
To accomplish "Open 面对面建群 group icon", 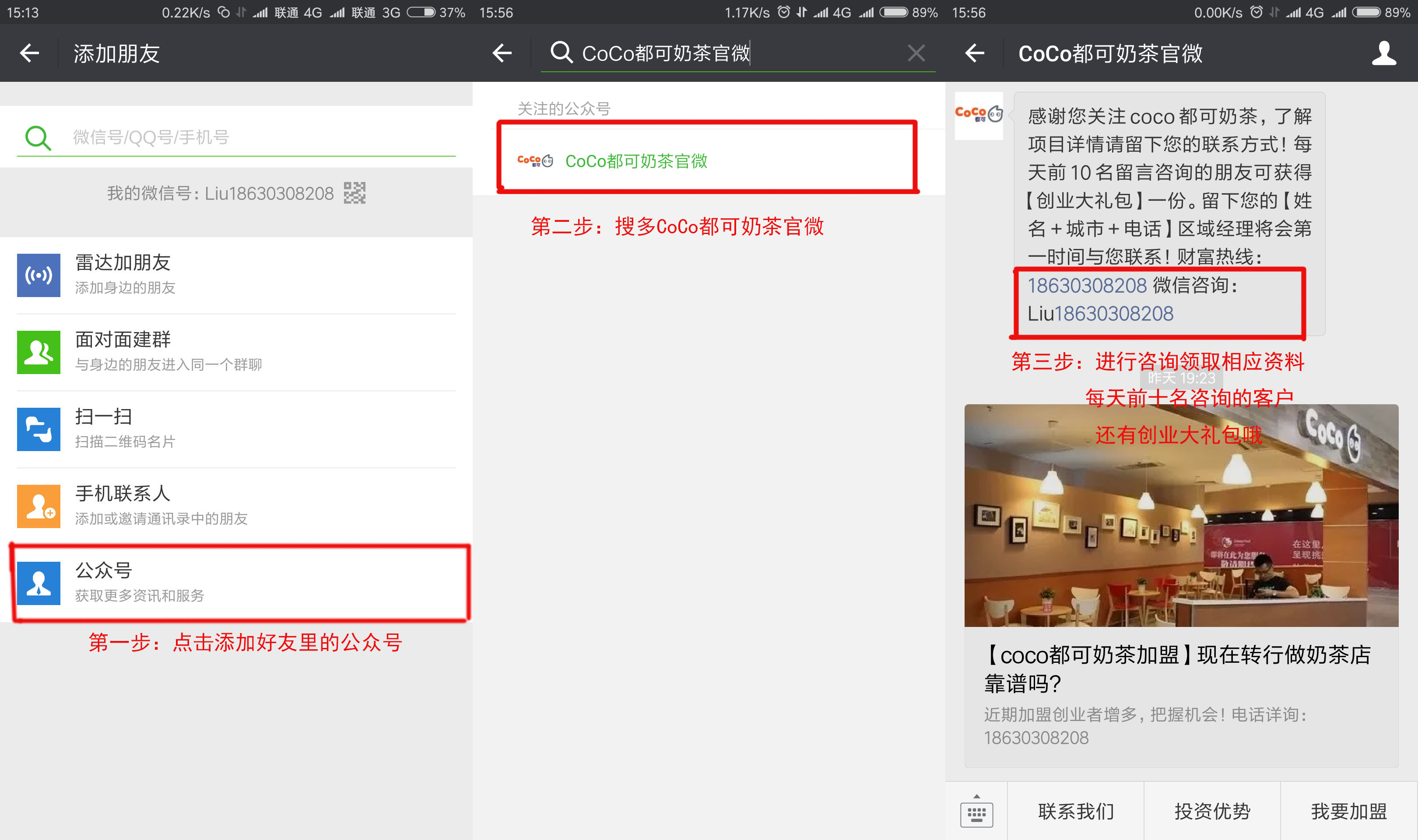I will point(39,352).
